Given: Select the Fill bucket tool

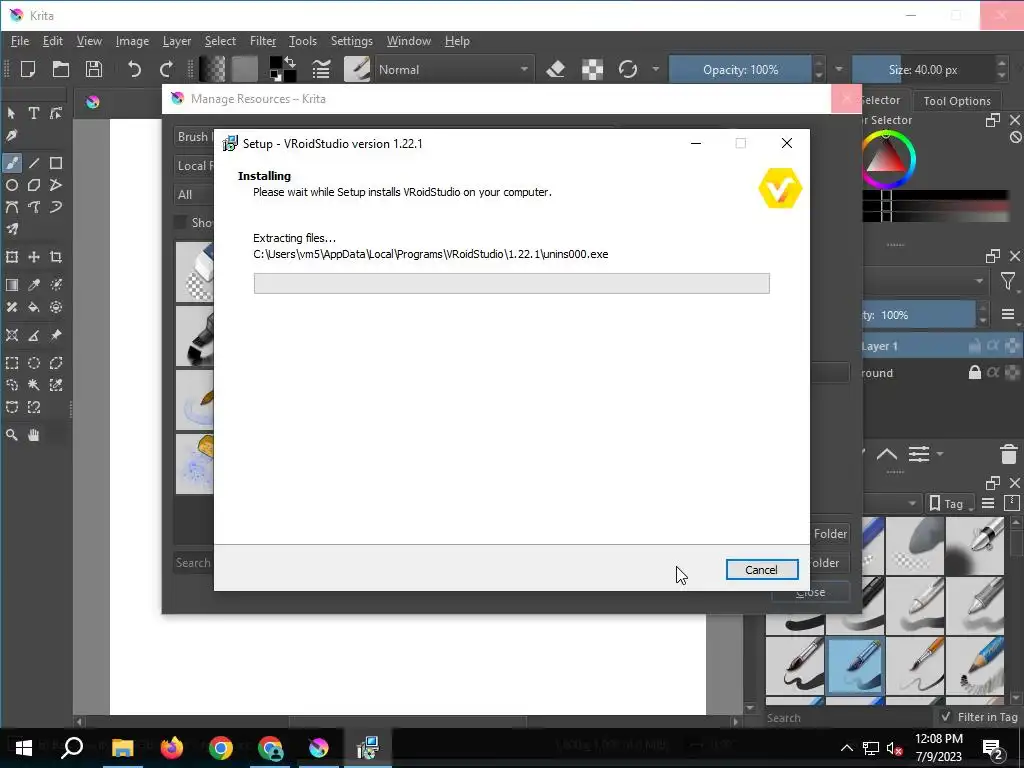Looking at the screenshot, I should point(34,307).
